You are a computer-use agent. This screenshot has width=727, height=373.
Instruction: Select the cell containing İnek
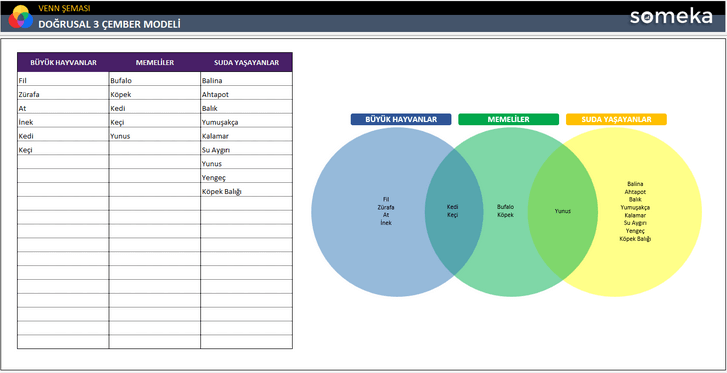63,121
